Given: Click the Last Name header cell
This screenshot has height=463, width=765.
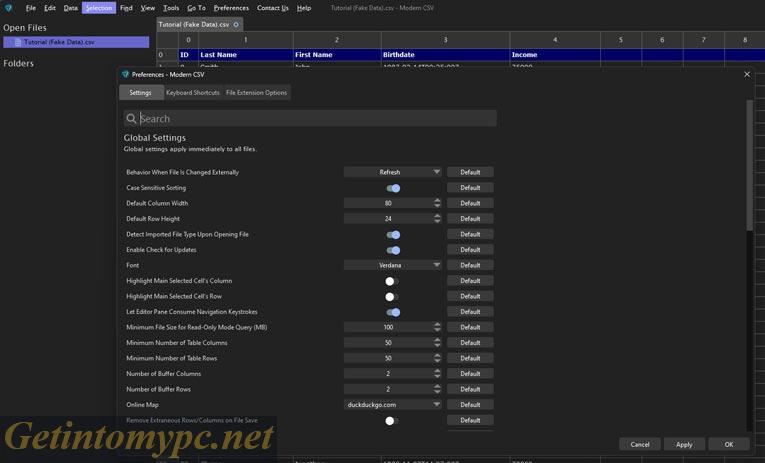Looking at the screenshot, I should [246, 55].
